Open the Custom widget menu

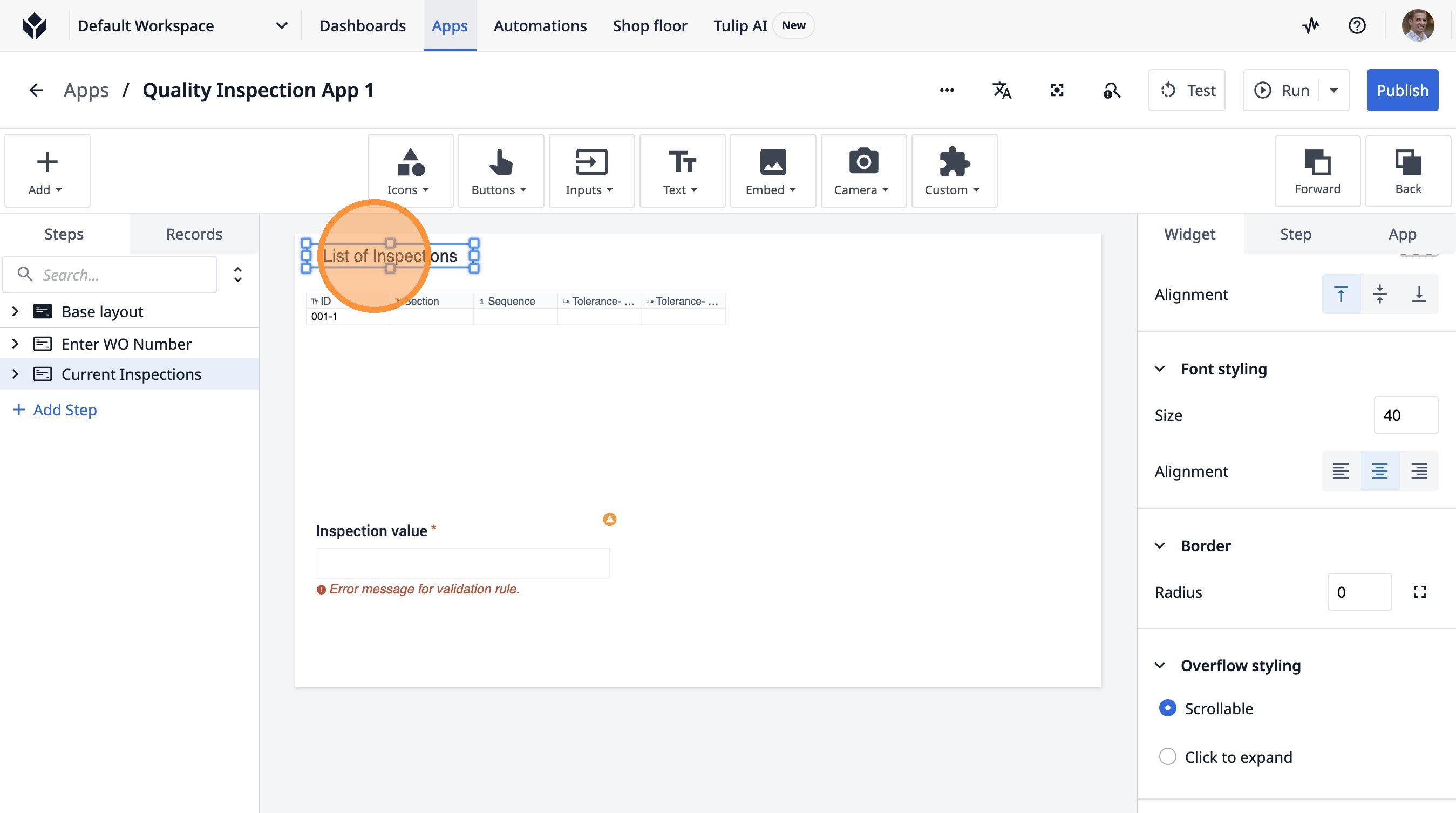coord(954,170)
